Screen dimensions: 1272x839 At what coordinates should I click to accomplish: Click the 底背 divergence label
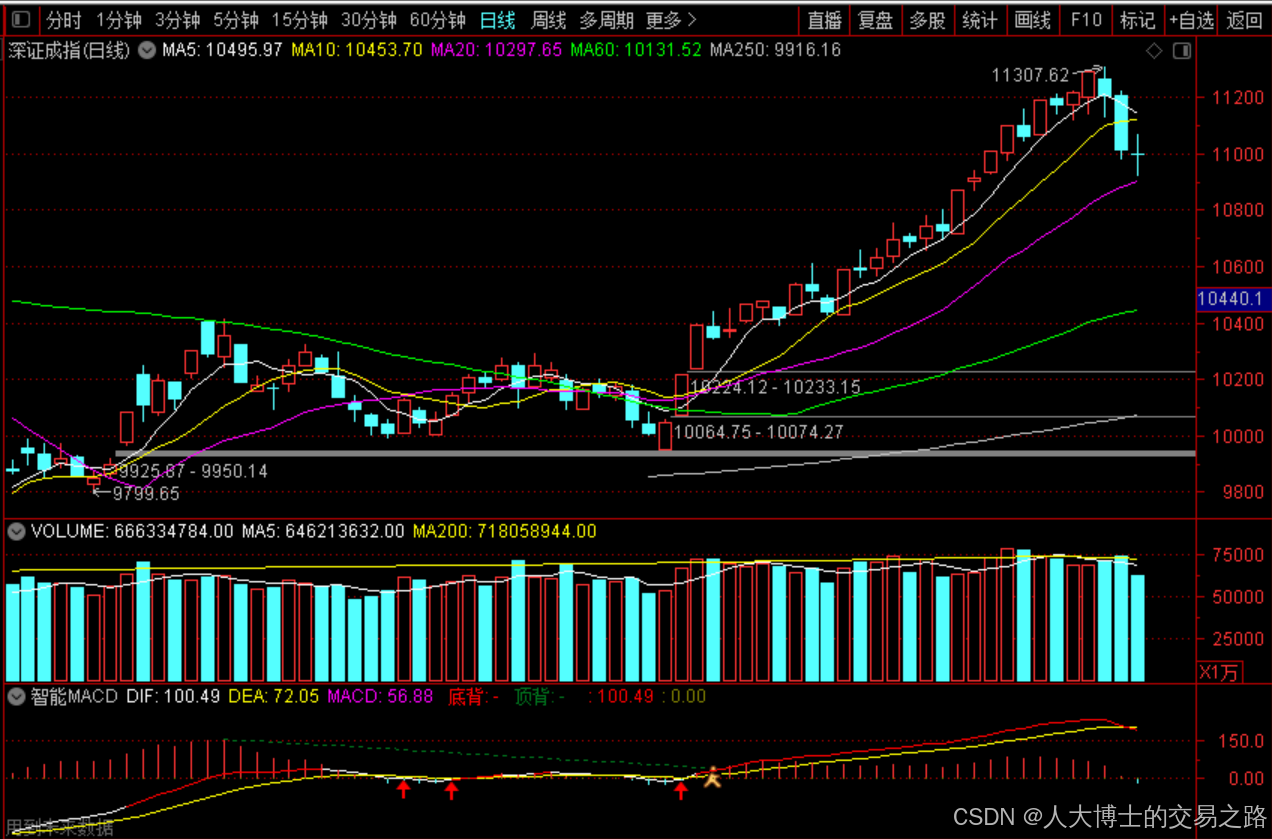(473, 696)
